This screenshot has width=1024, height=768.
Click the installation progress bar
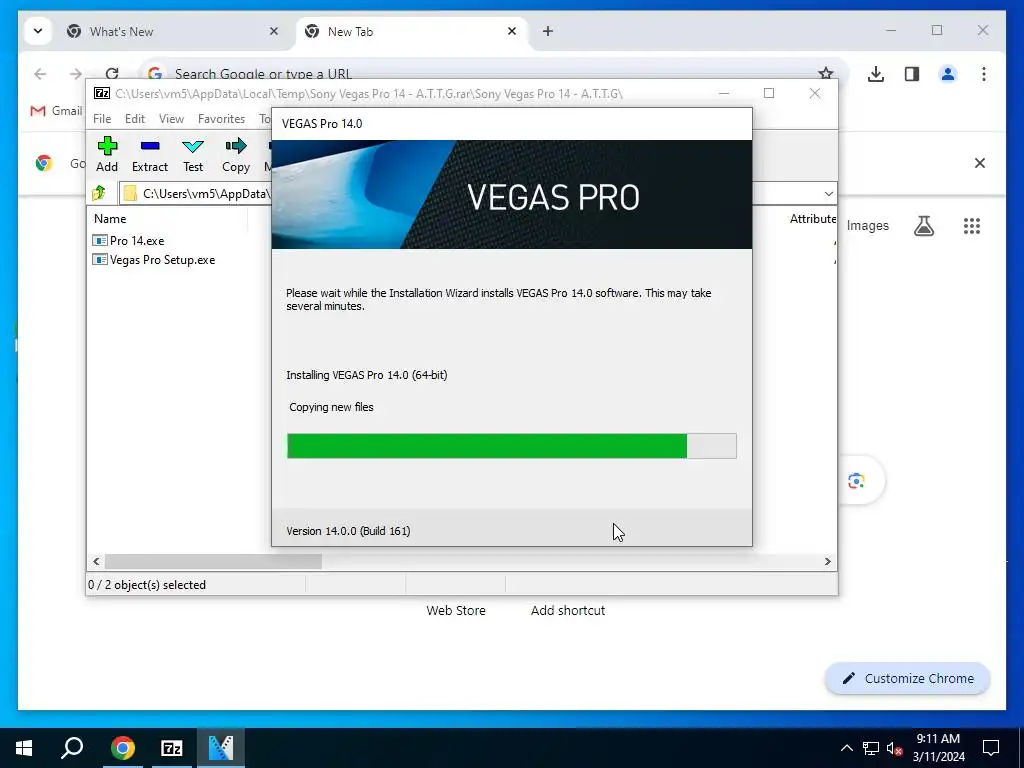[x=511, y=446]
